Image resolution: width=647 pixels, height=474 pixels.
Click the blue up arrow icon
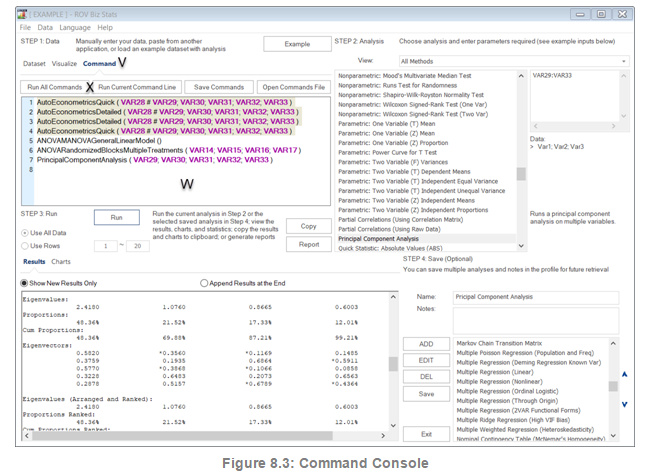625,374
